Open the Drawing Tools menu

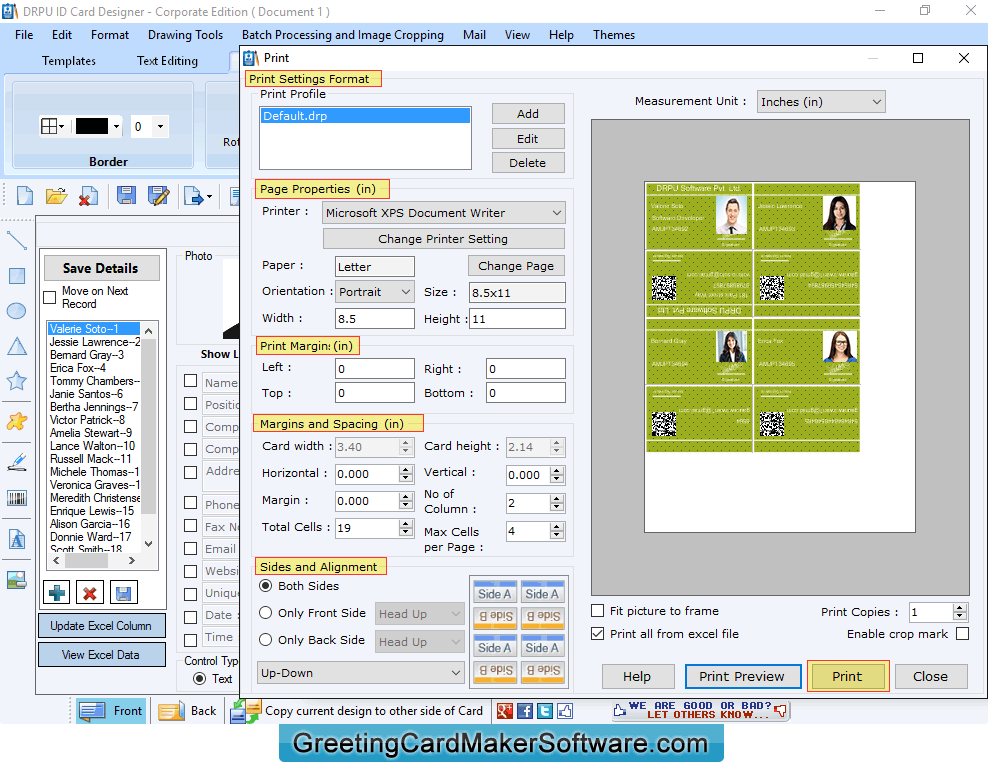(185, 35)
